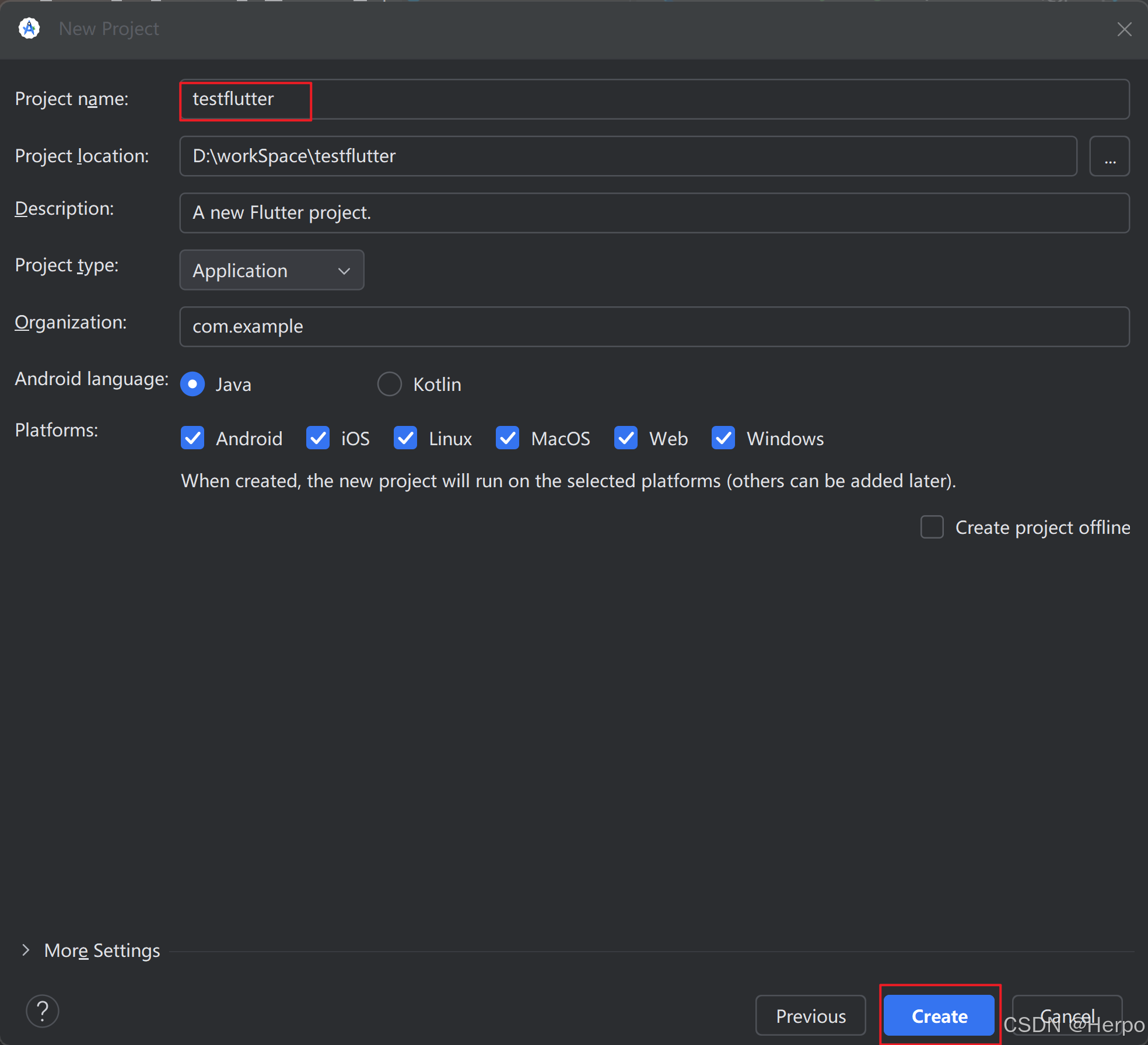
Task: Click the Android Studio logo icon
Action: pyautogui.click(x=29, y=28)
